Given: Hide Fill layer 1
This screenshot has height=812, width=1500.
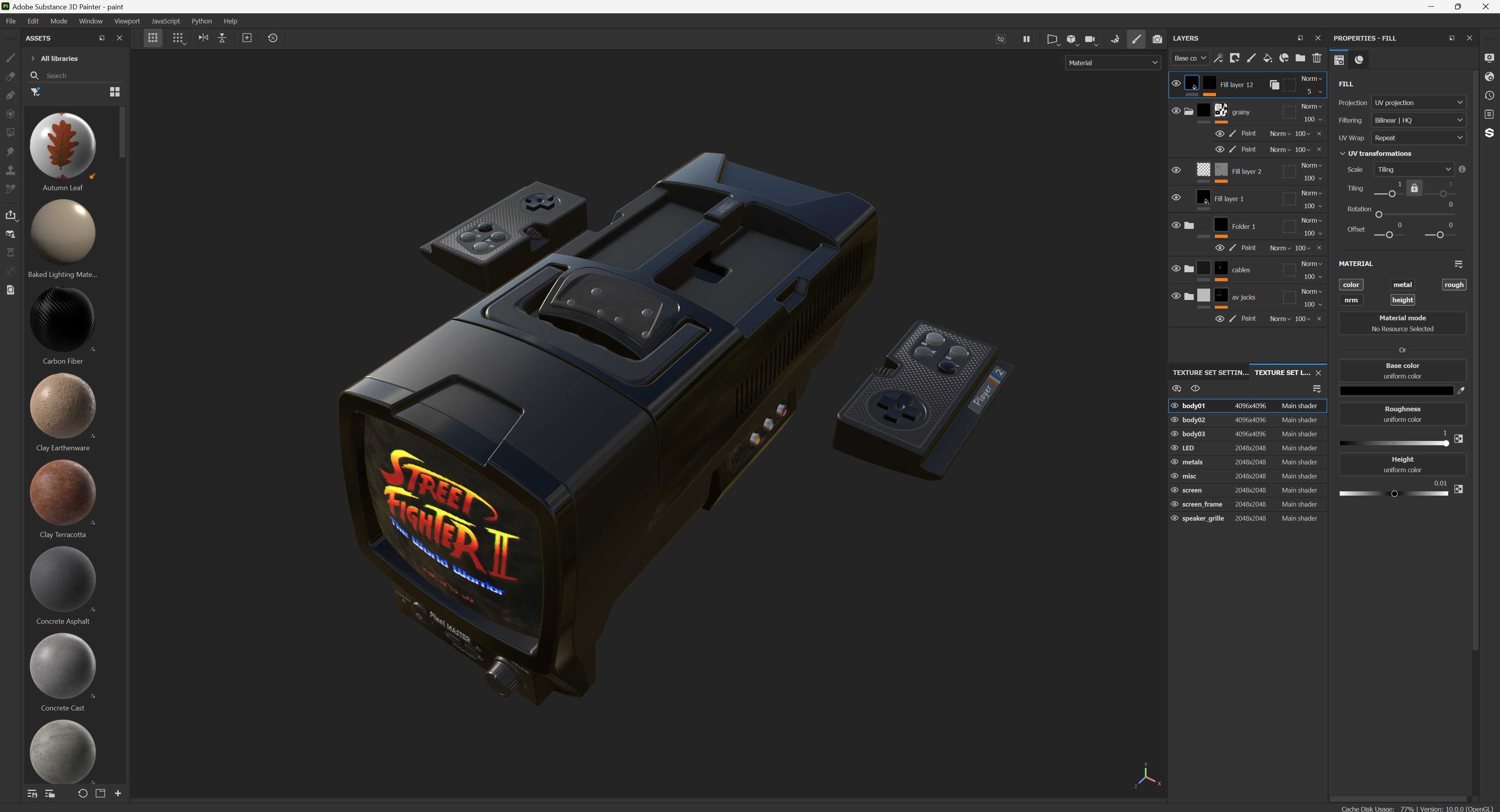Looking at the screenshot, I should (1176, 197).
